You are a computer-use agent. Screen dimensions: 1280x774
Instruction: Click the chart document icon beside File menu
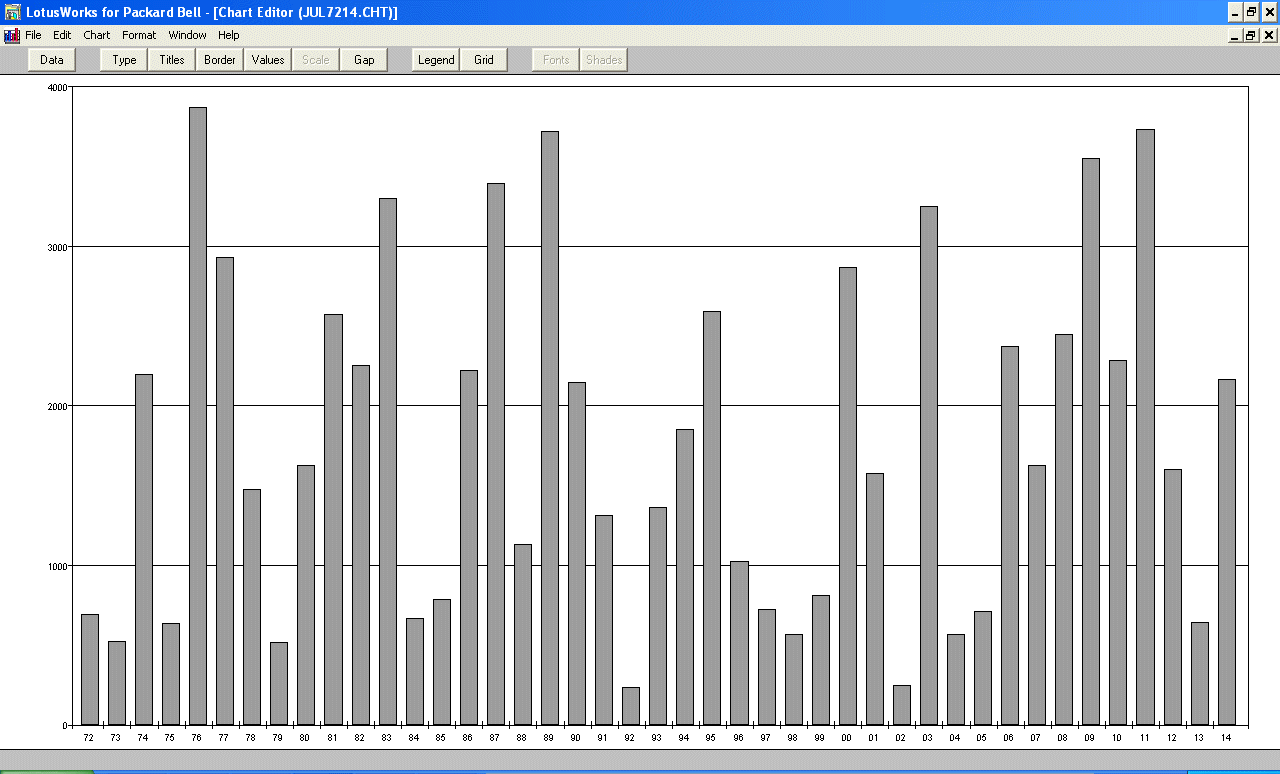coord(12,35)
